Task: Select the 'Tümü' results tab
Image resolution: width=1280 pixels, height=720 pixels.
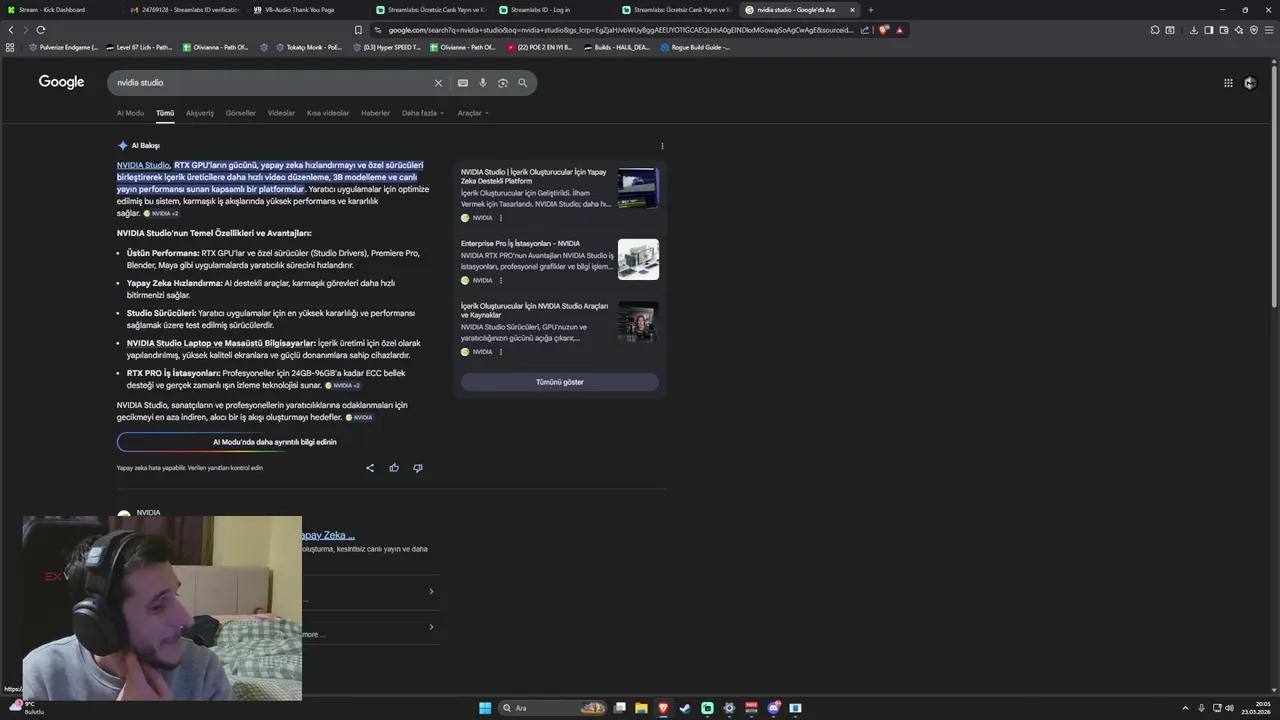Action: (x=165, y=113)
